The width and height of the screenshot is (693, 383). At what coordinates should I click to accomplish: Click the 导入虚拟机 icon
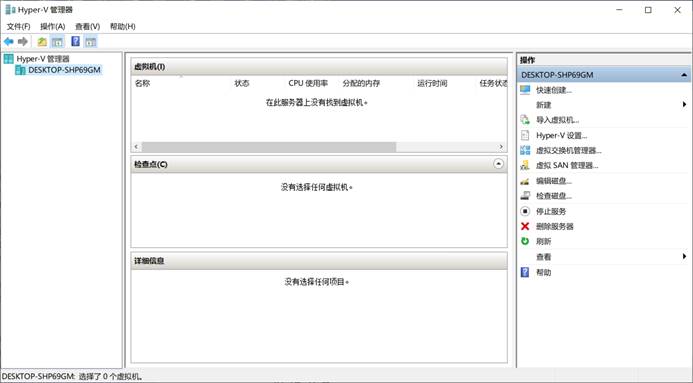[525, 119]
